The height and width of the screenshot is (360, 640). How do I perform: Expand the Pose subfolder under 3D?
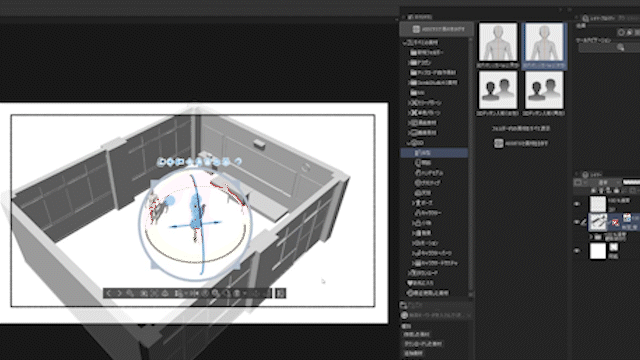click(414, 203)
